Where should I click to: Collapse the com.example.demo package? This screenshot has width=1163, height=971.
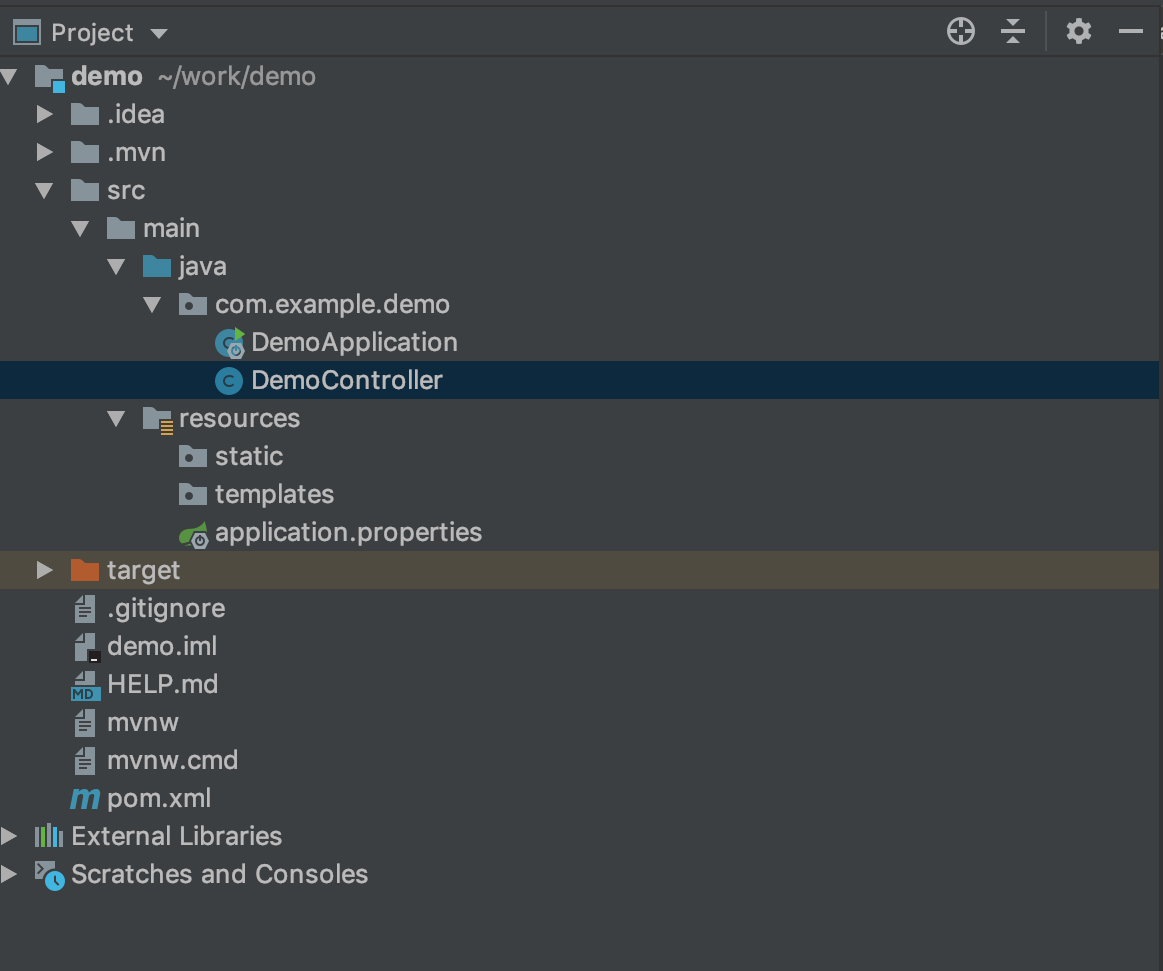click(x=152, y=305)
